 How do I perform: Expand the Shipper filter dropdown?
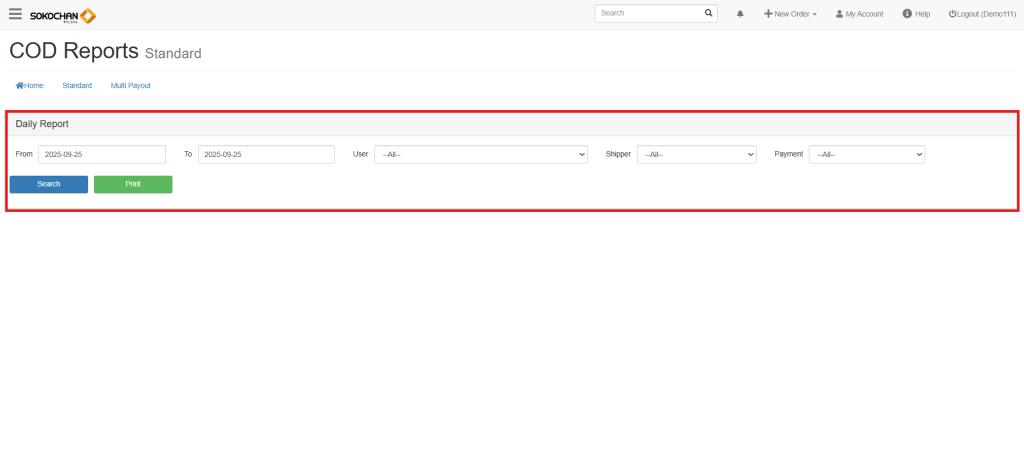(696, 154)
